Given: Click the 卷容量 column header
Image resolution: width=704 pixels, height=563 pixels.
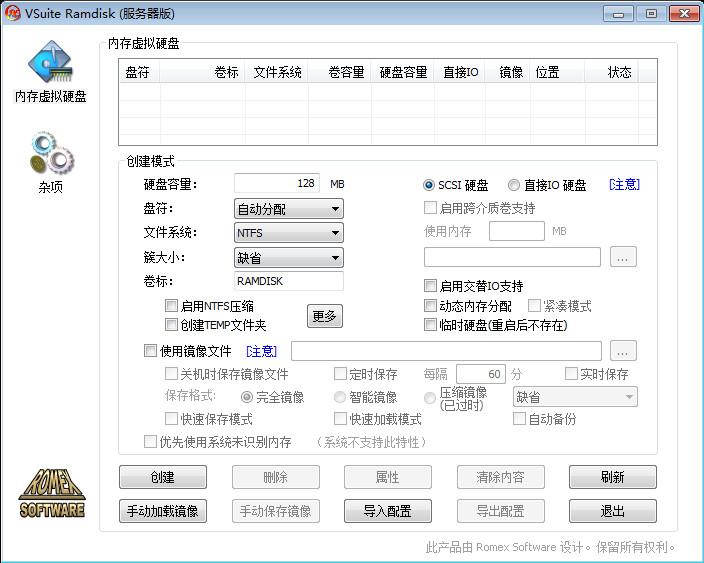Looking at the screenshot, I should [x=346, y=72].
